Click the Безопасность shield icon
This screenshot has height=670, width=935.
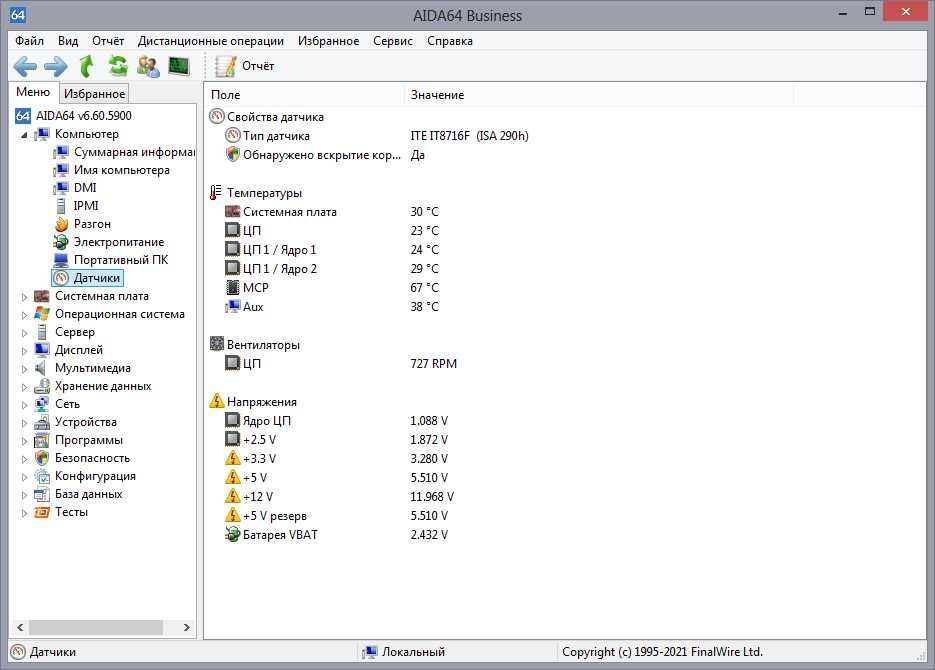[x=42, y=458]
